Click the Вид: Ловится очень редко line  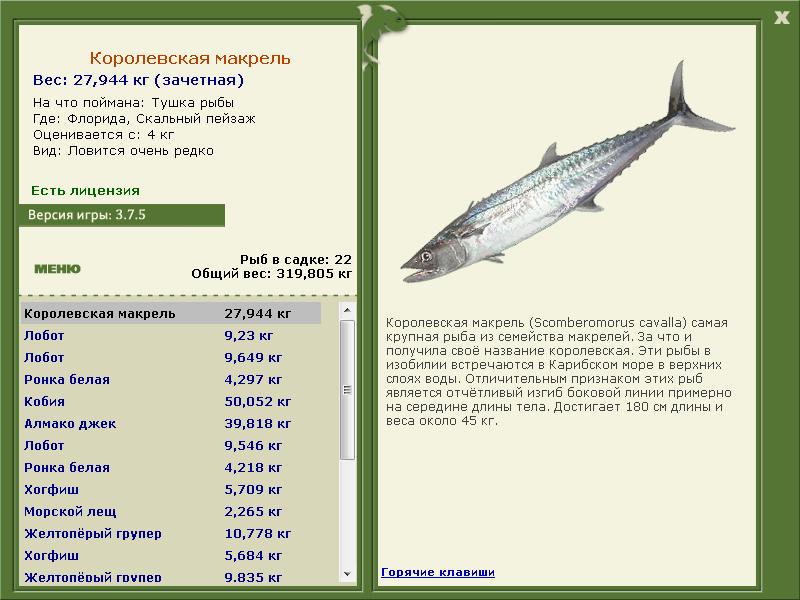123,151
